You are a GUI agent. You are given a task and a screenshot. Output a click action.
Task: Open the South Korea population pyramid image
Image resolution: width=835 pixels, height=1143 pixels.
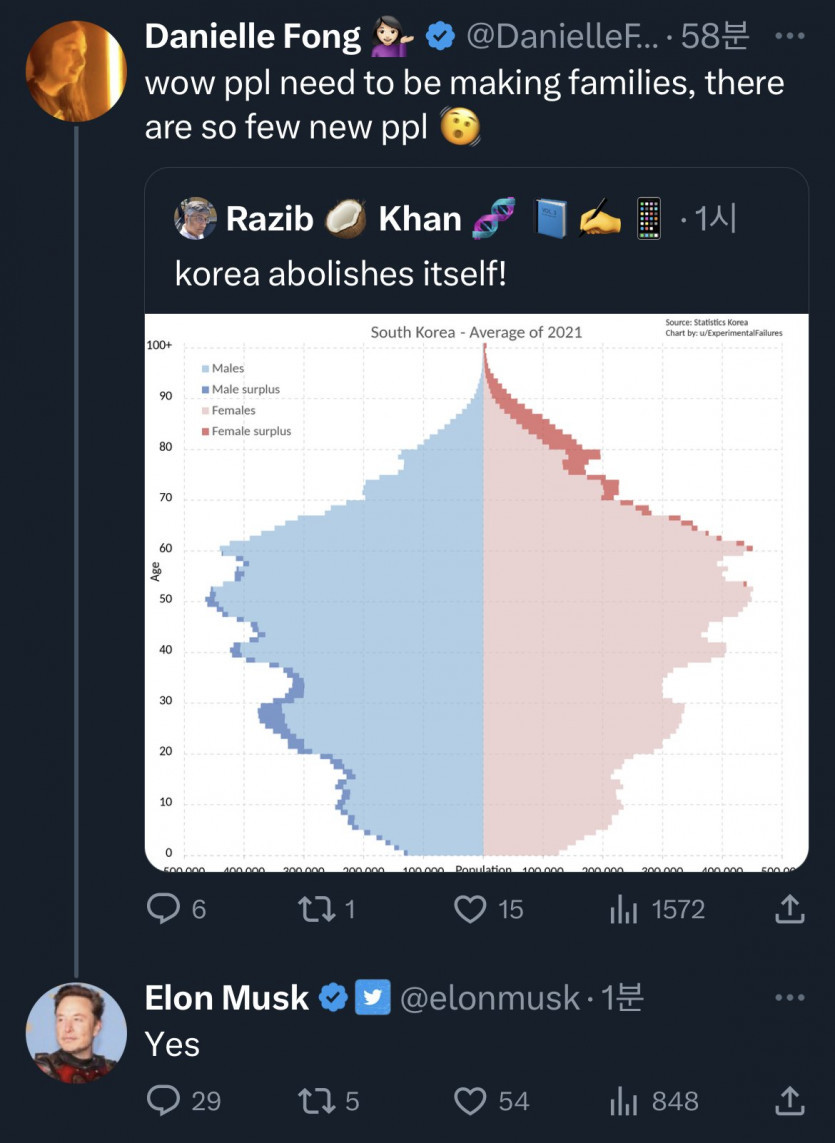coord(477,592)
